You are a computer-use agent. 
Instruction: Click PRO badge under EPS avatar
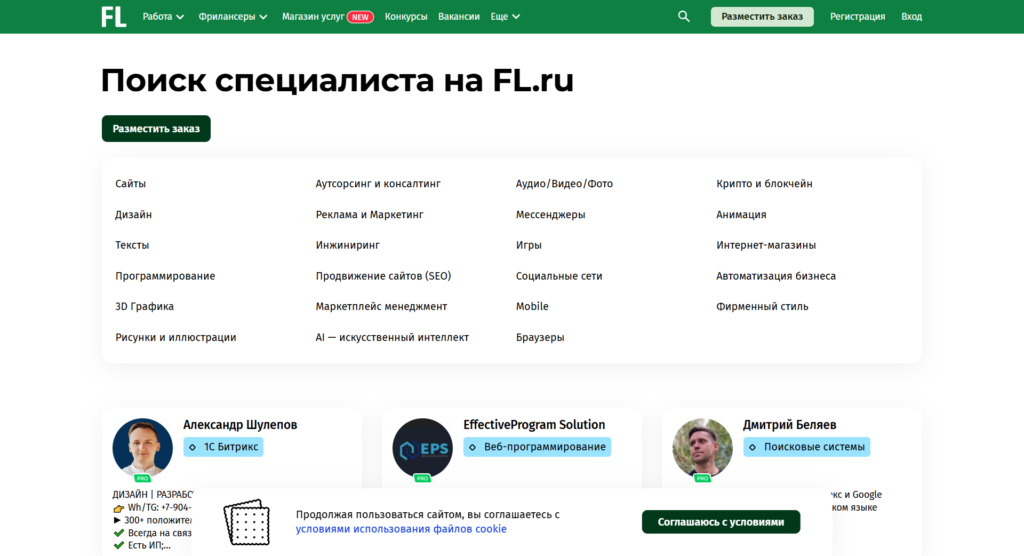click(423, 478)
